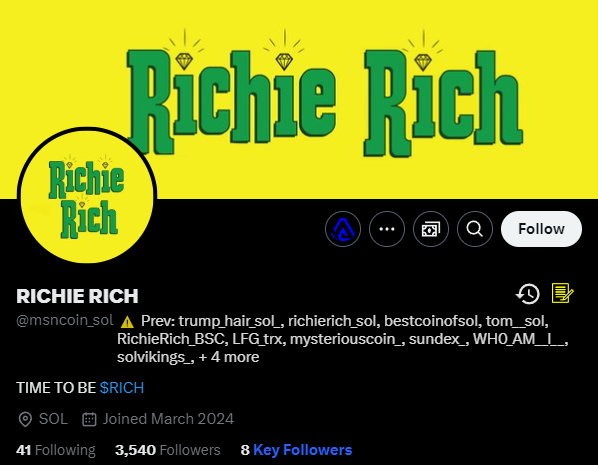Open the $RICH cashtag link
598x465 pixels.
(x=122, y=388)
